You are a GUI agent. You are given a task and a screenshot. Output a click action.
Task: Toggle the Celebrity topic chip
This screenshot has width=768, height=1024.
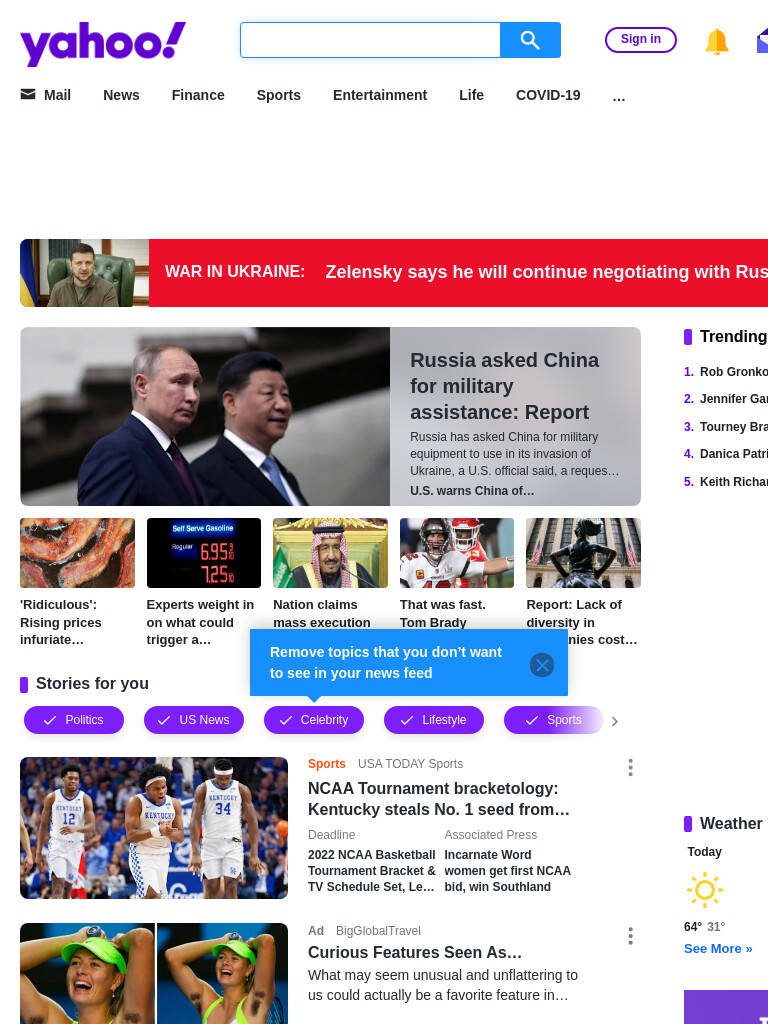tap(313, 720)
